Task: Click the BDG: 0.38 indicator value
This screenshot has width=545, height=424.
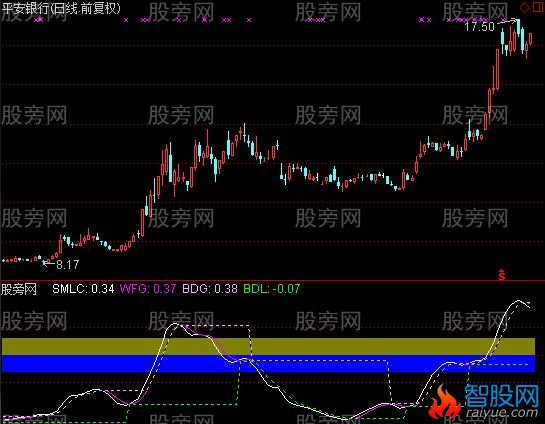Action: 210,289
